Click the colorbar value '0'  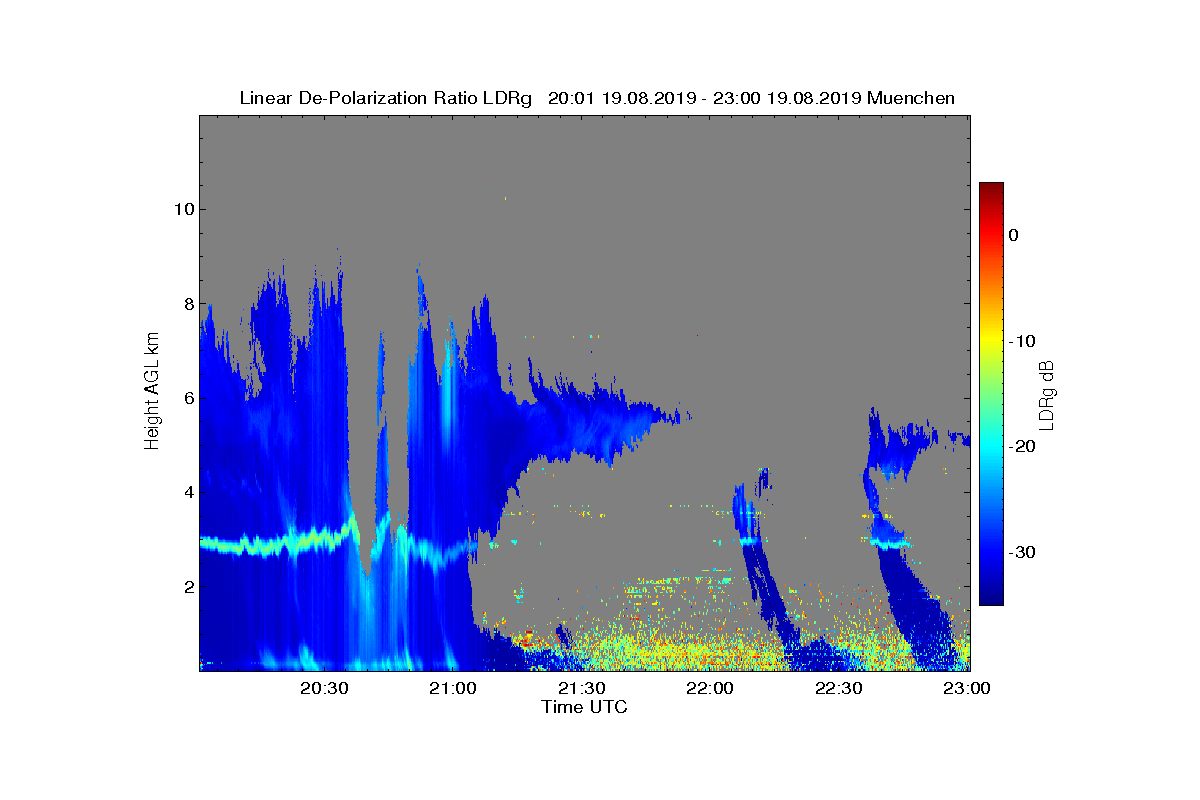tap(1013, 235)
